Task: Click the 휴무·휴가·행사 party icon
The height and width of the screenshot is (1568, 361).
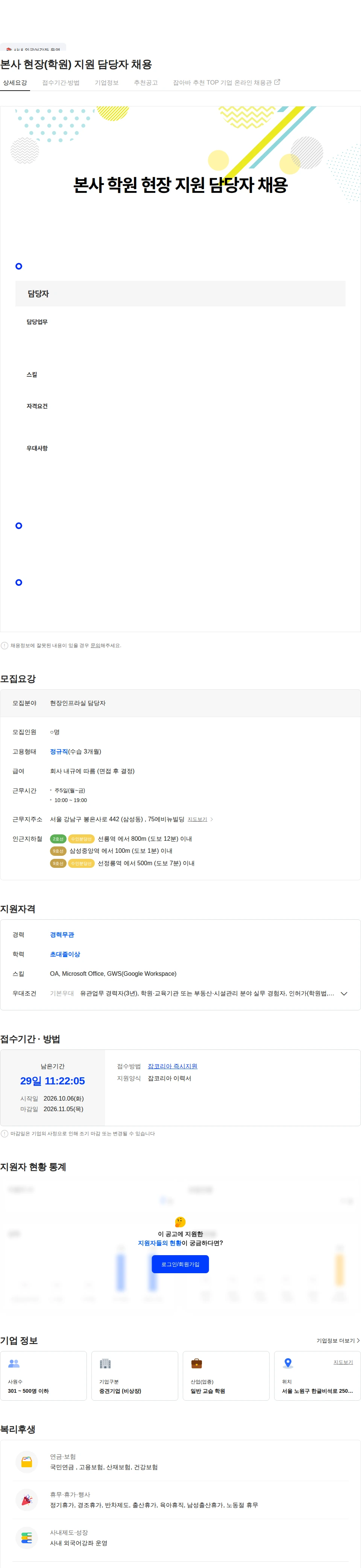Action: click(x=27, y=1500)
